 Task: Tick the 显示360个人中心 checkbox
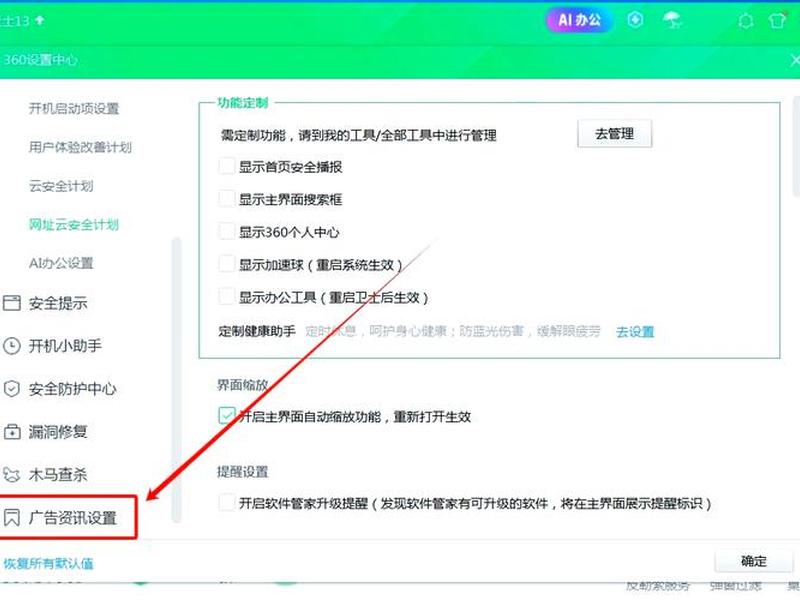point(227,231)
